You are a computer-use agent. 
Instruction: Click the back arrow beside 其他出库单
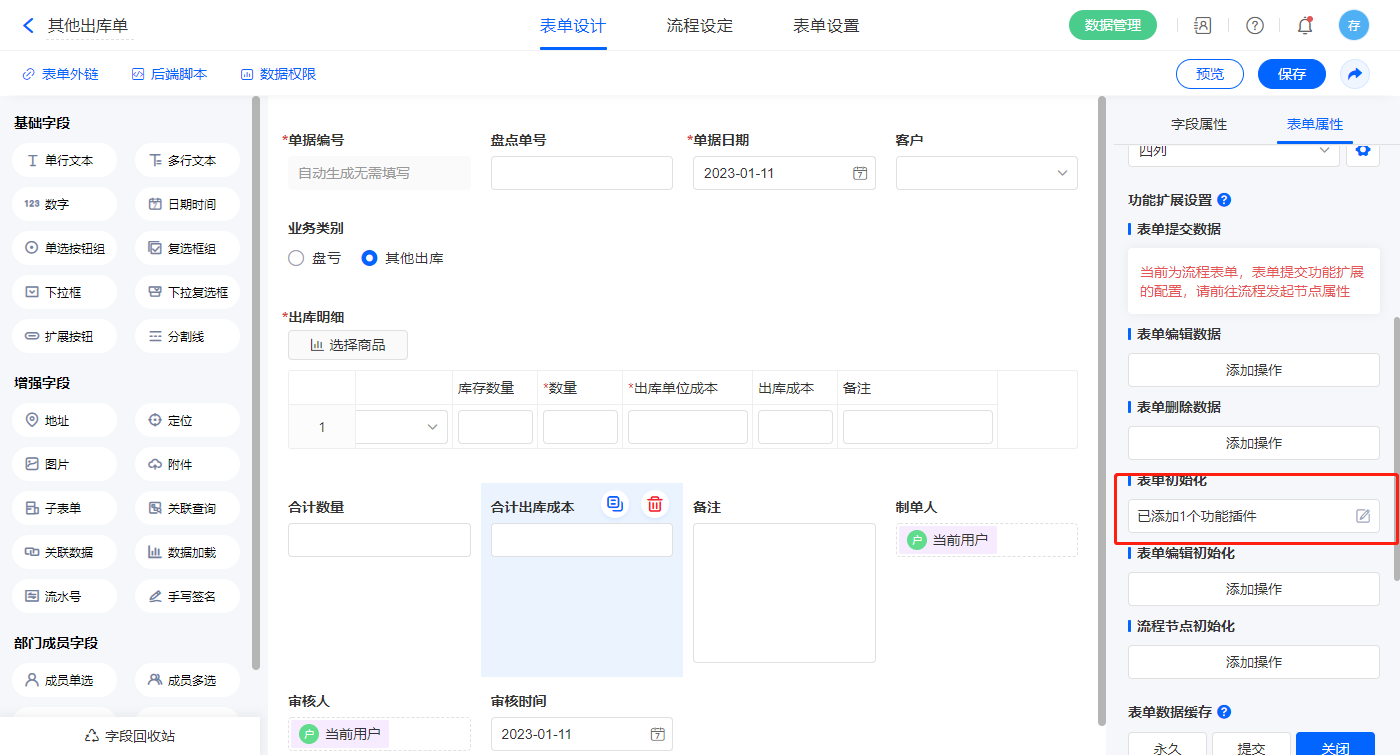point(28,26)
